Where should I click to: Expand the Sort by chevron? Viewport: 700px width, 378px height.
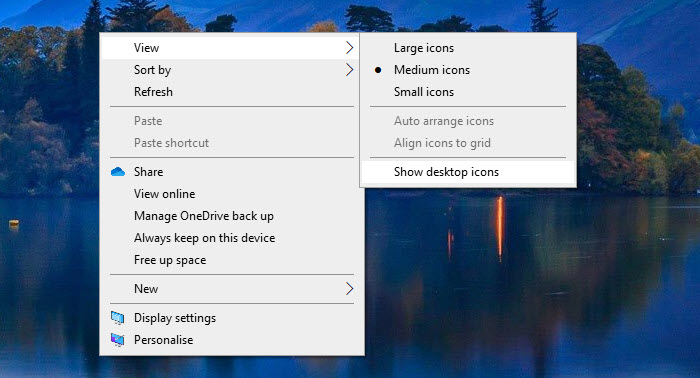pos(350,70)
